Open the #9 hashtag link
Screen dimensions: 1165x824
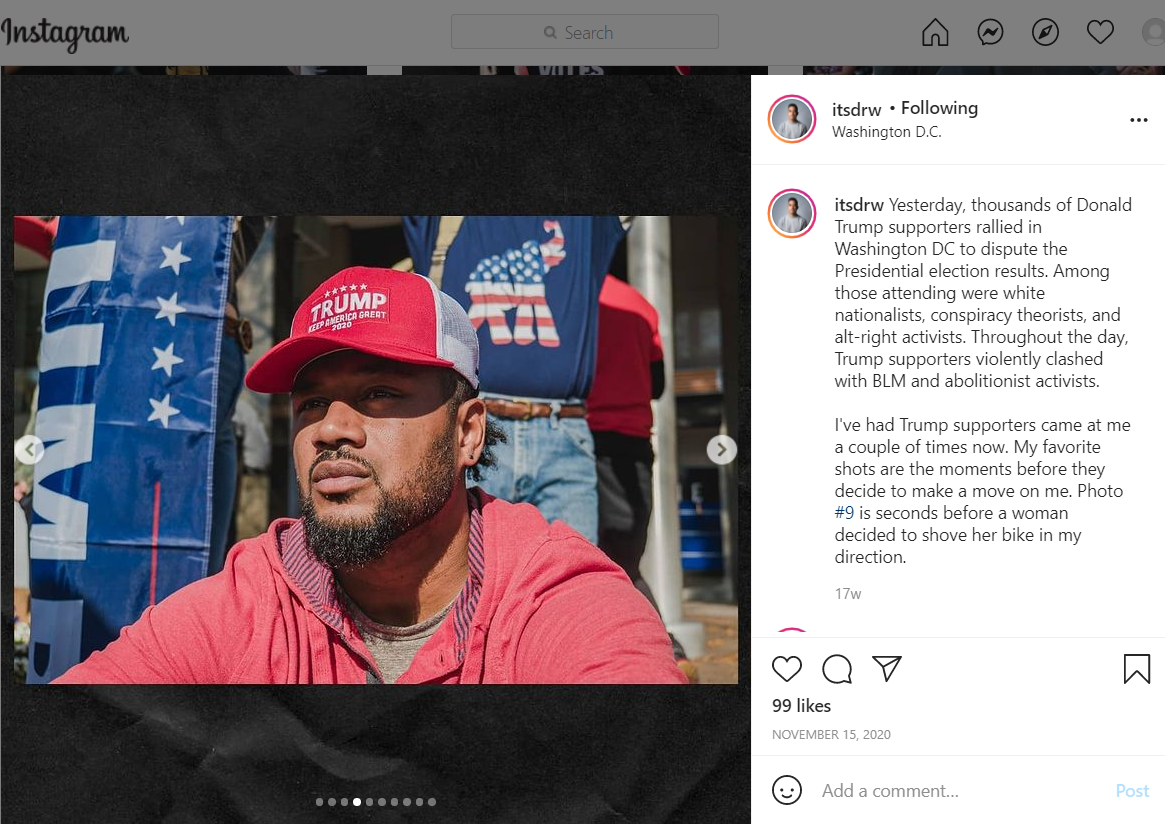pos(844,513)
